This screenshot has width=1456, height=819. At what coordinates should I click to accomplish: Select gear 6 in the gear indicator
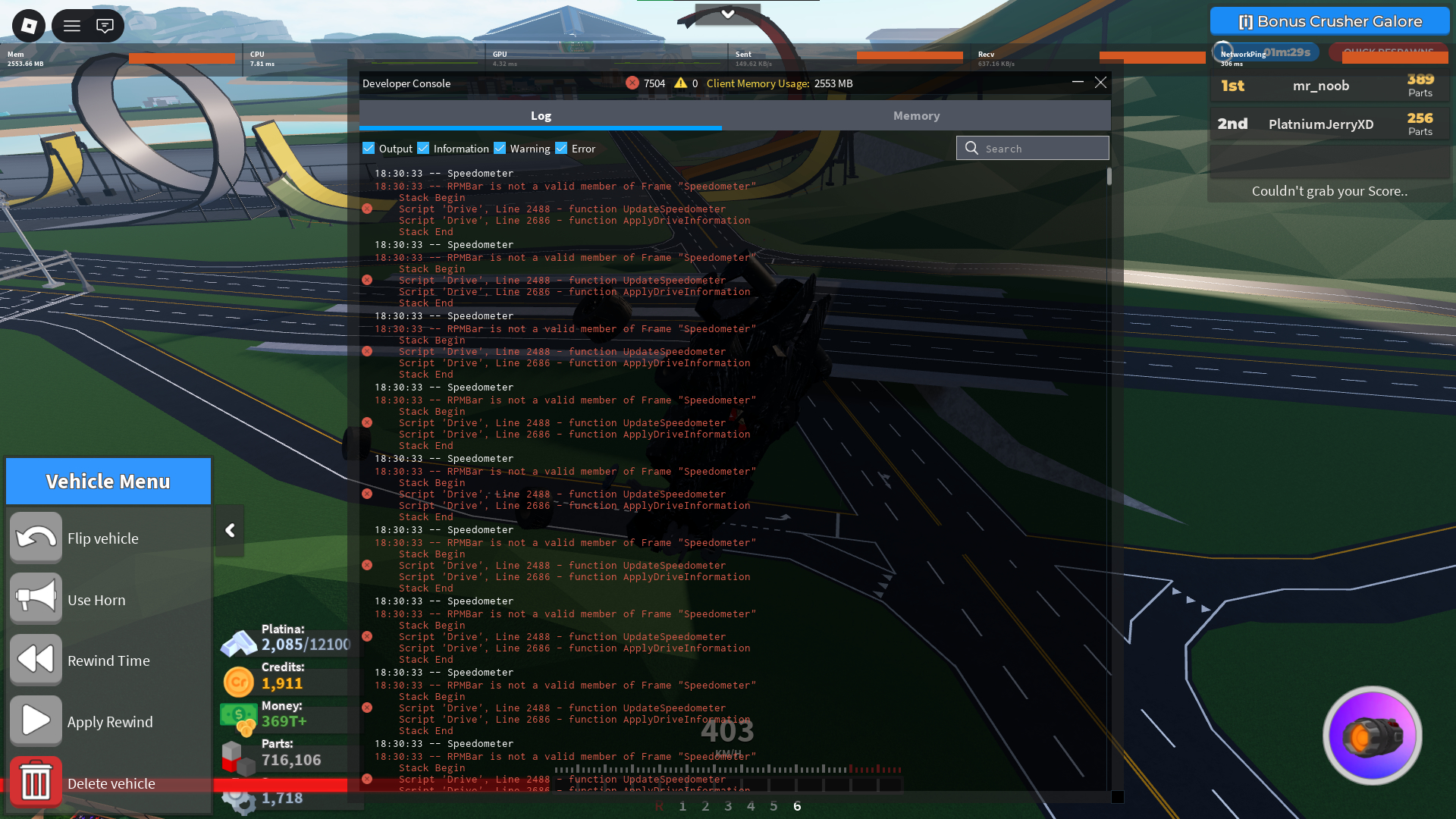point(797,806)
